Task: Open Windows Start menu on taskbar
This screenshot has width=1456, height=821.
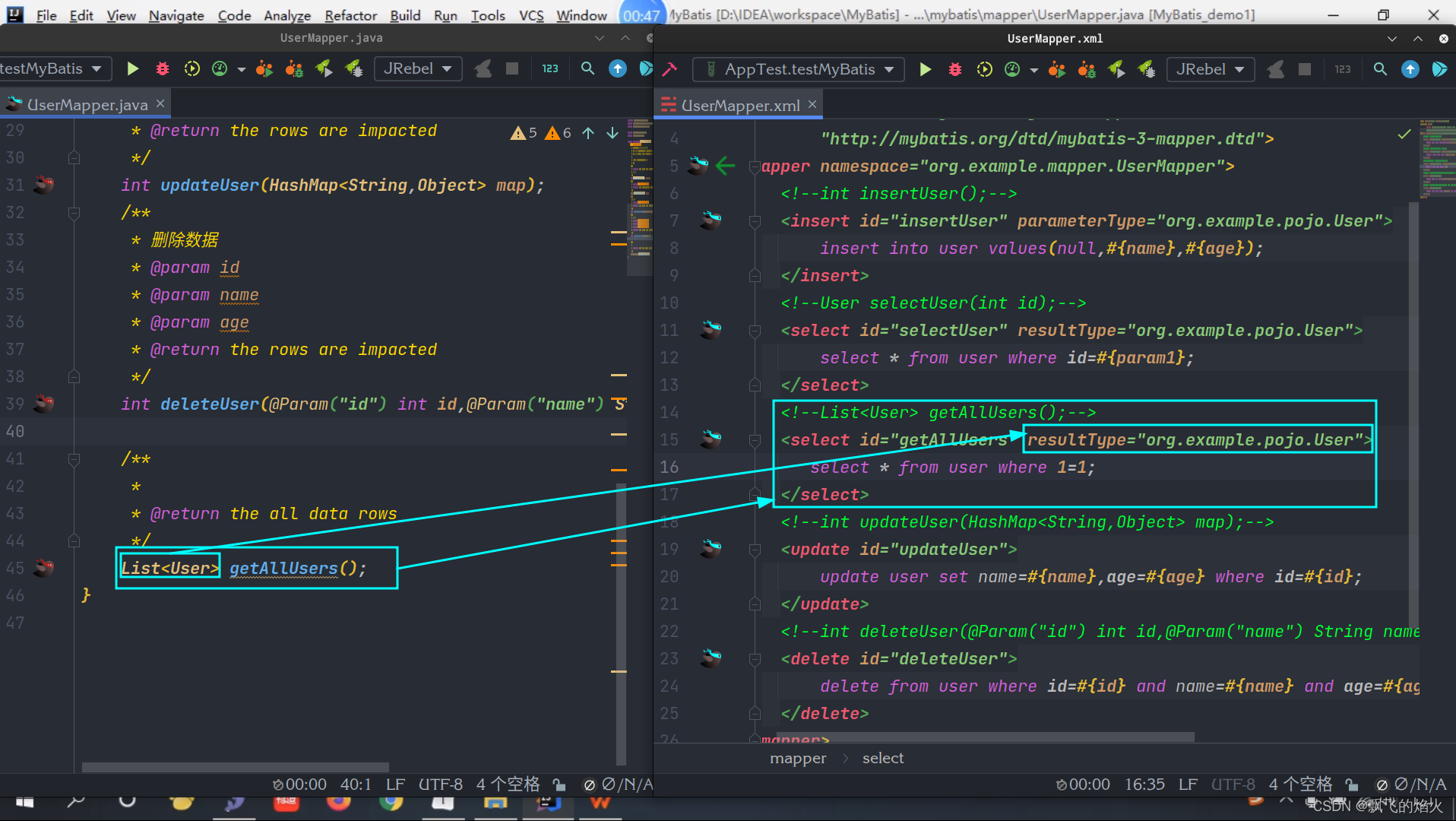Action: point(25,803)
